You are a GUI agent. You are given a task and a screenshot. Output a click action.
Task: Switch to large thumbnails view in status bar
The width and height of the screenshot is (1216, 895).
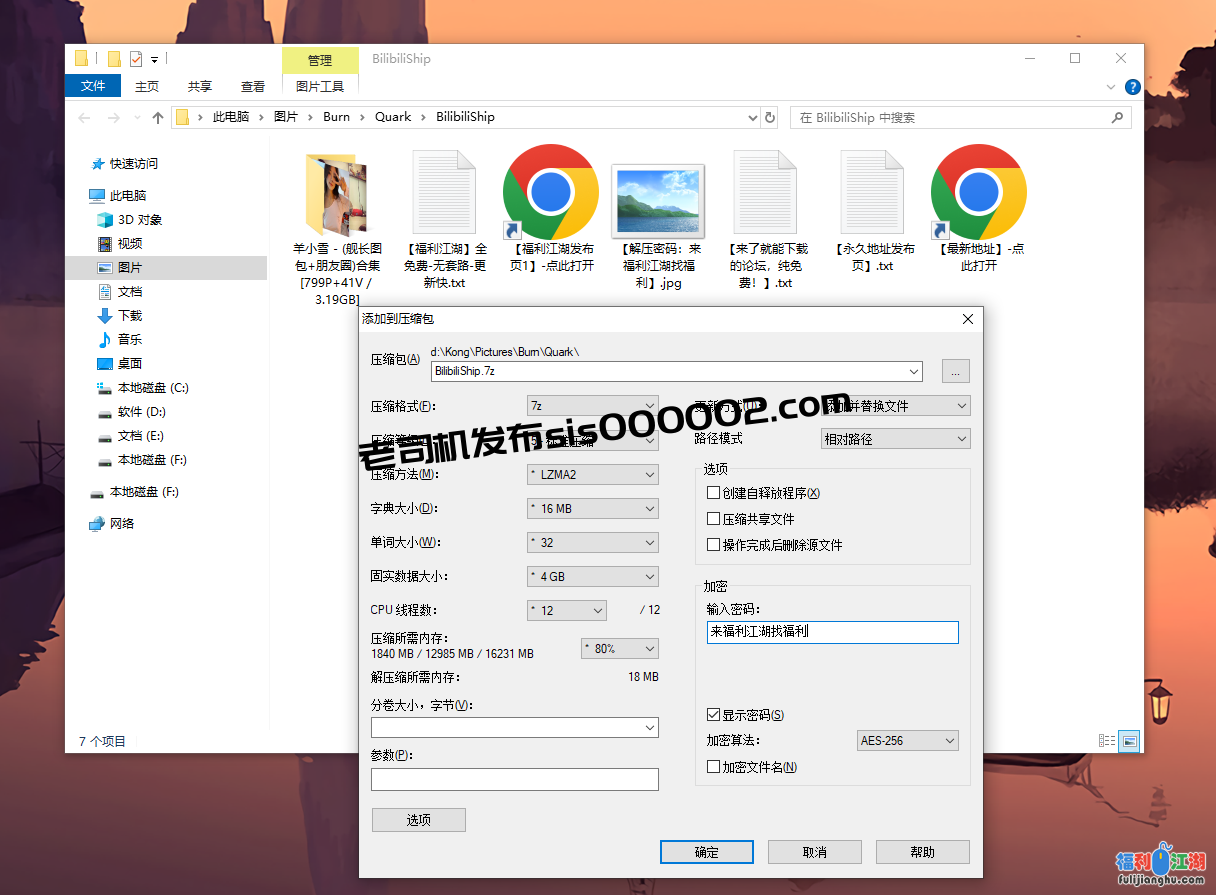[1128, 740]
